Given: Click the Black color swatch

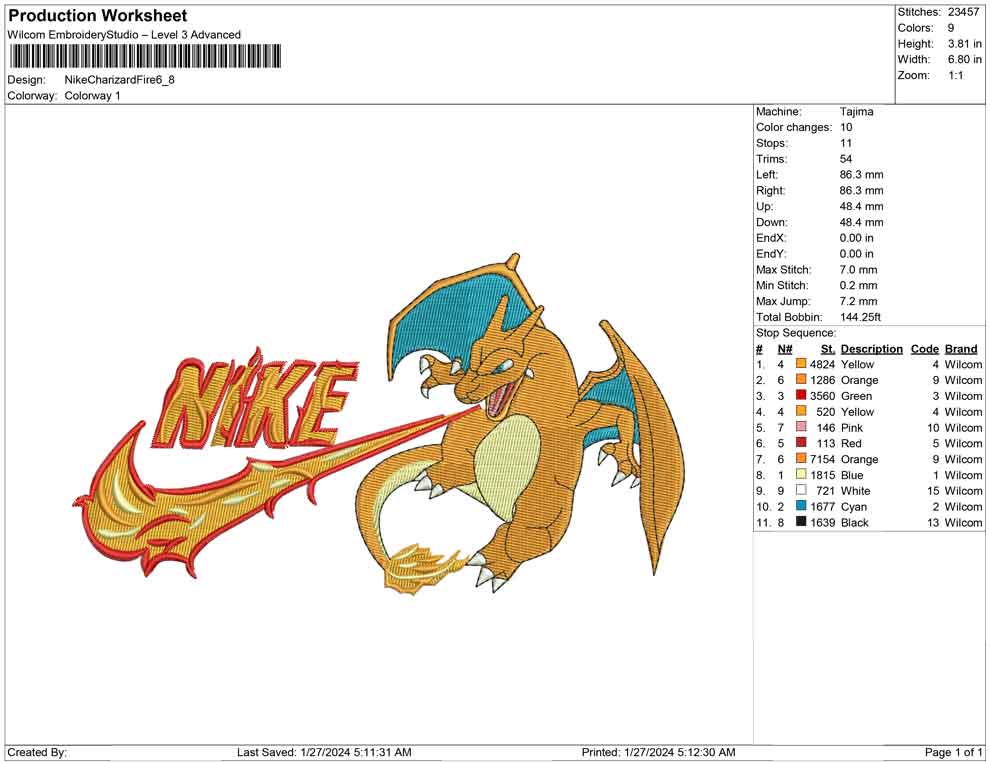Looking at the screenshot, I should click(801, 521).
